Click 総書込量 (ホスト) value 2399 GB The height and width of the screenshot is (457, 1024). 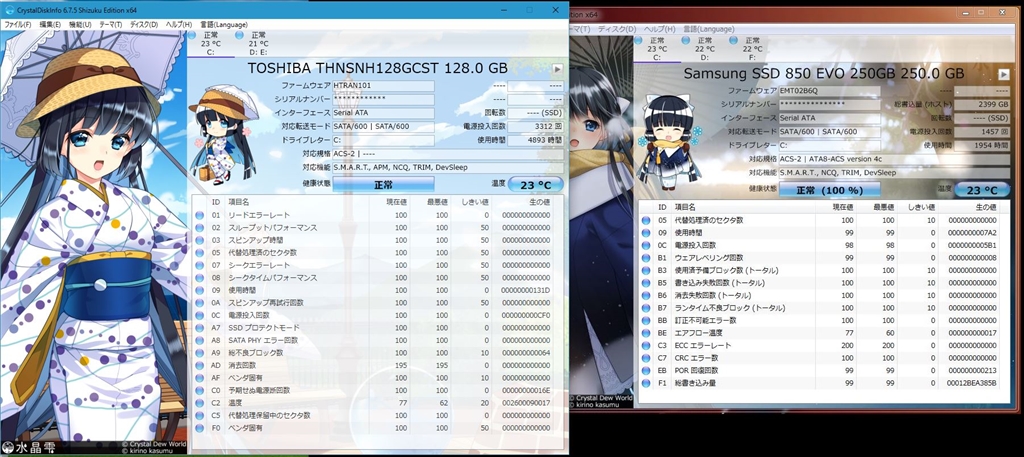coord(982,104)
